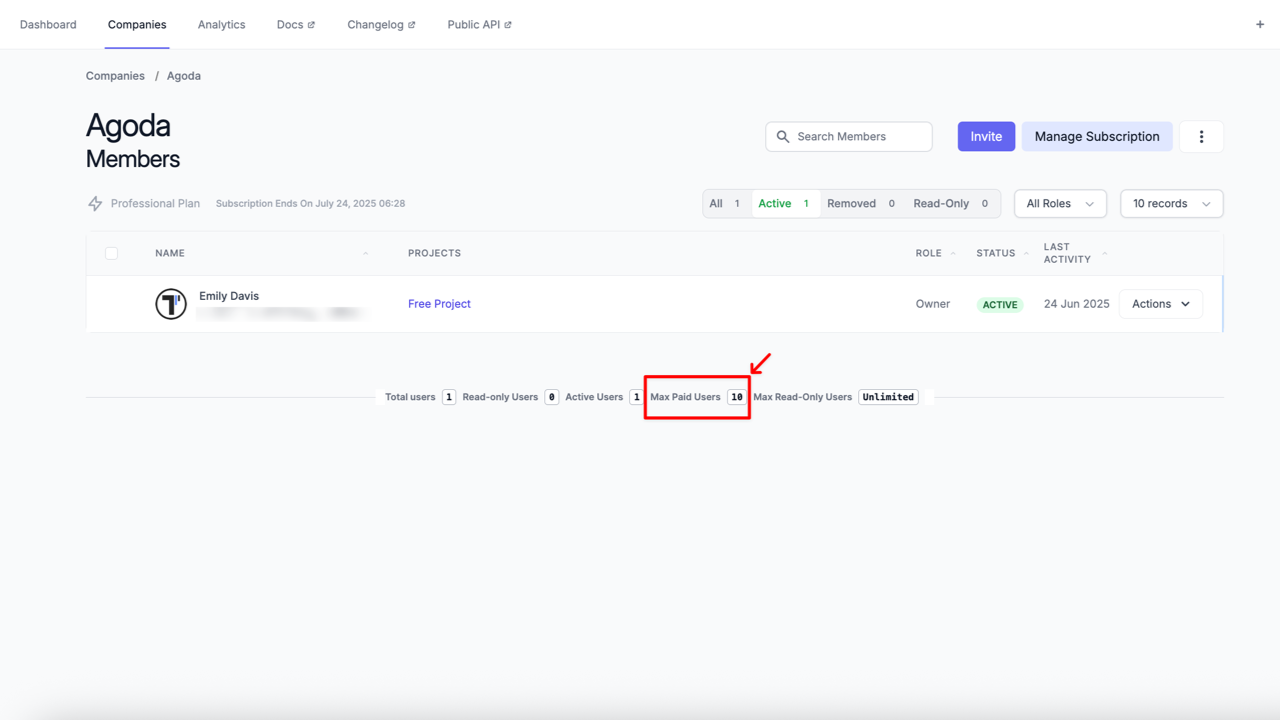This screenshot has width=1280, height=720.
Task: Click the three-dot more options button
Action: click(x=1201, y=137)
